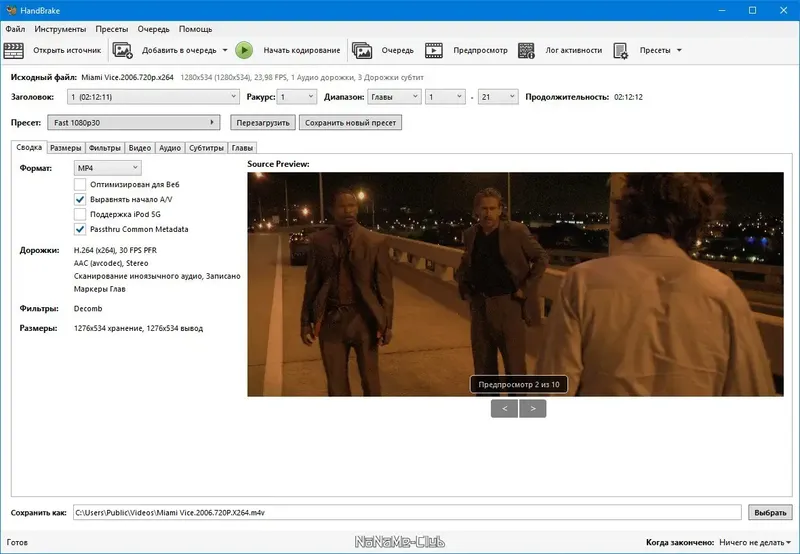
Task: Show next preview image with > button
Action: pos(533,408)
